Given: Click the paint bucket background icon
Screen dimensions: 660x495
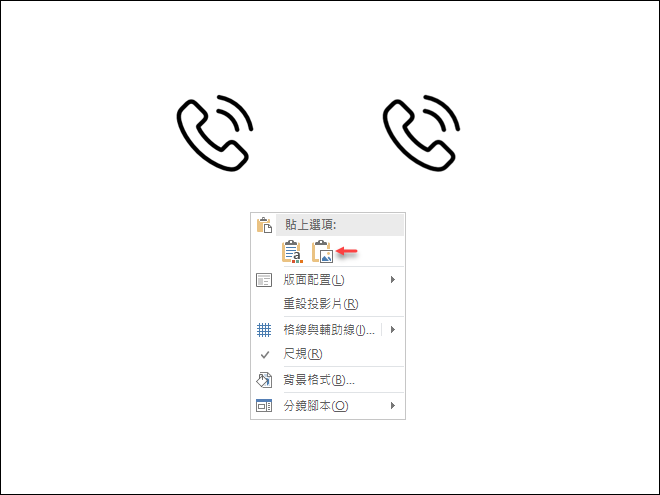Looking at the screenshot, I should [x=264, y=380].
